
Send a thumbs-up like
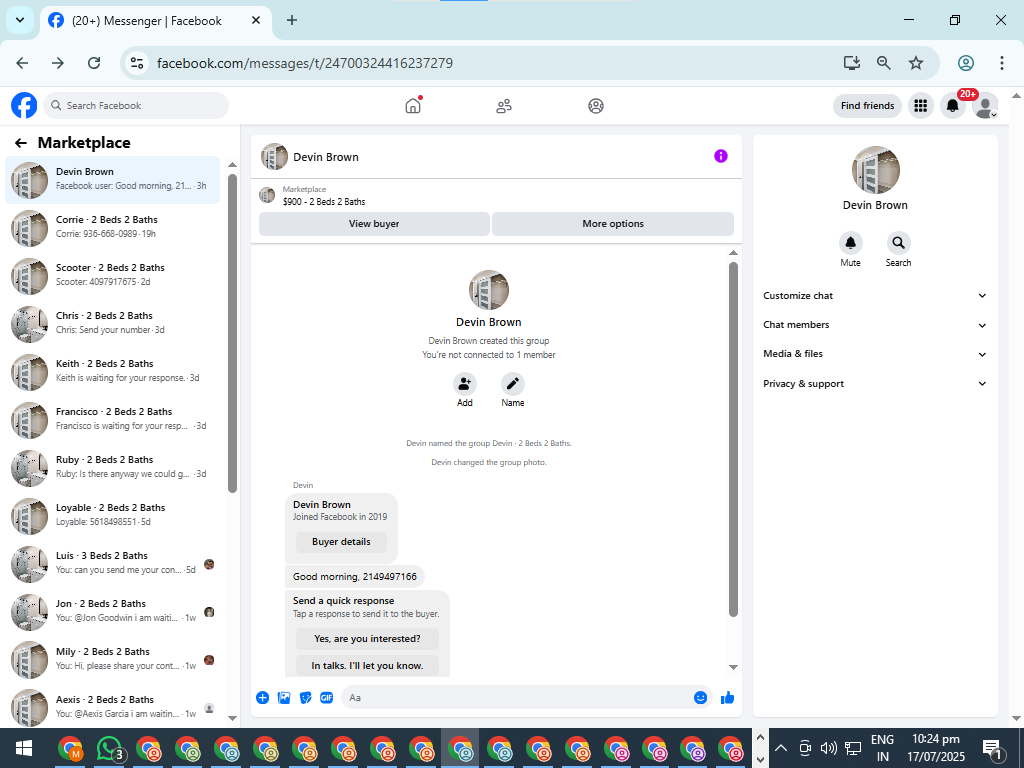tap(728, 697)
